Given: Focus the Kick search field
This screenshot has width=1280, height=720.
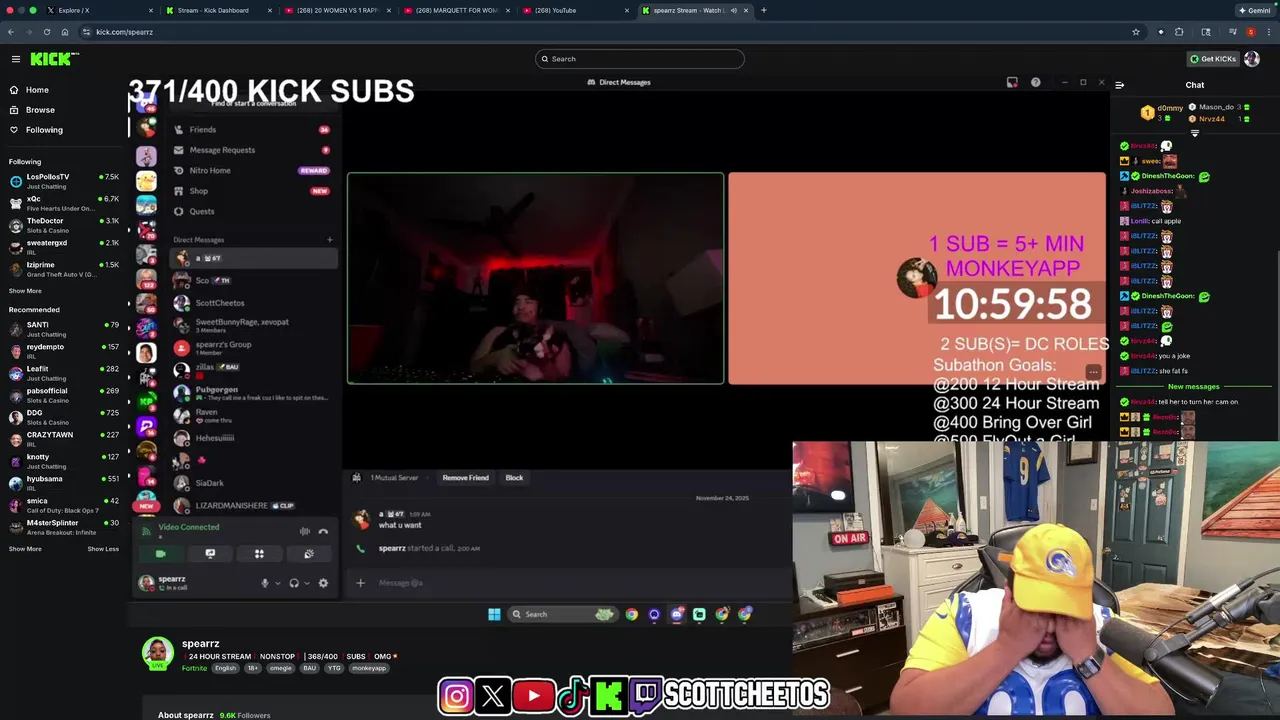Looking at the screenshot, I should (640, 59).
